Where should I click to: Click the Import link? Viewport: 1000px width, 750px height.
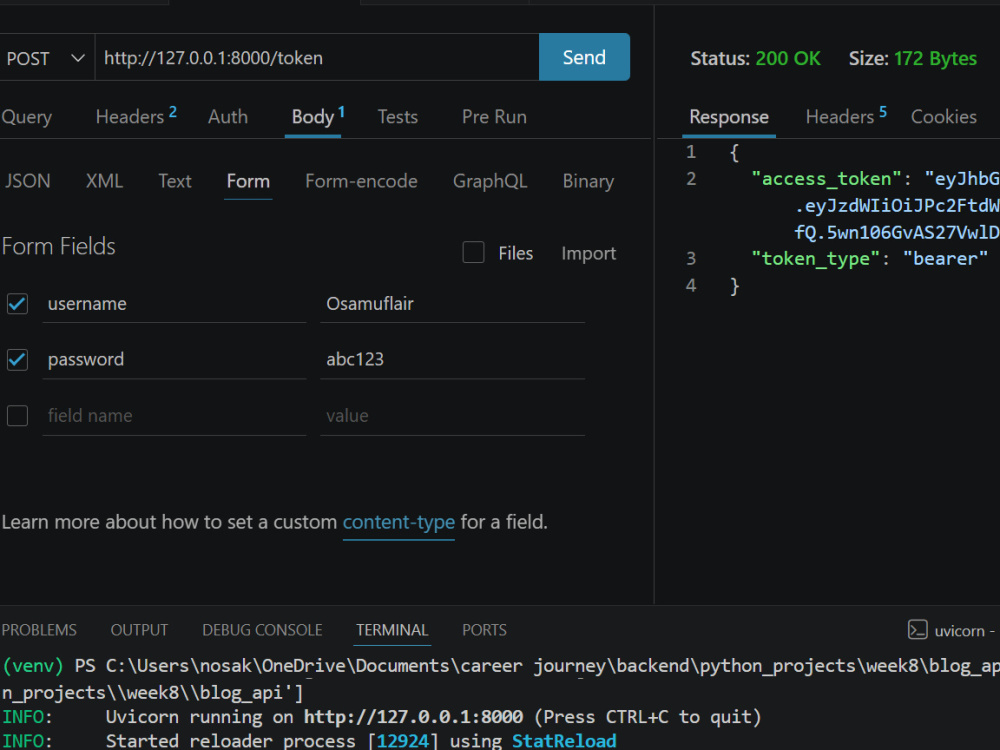click(x=589, y=253)
